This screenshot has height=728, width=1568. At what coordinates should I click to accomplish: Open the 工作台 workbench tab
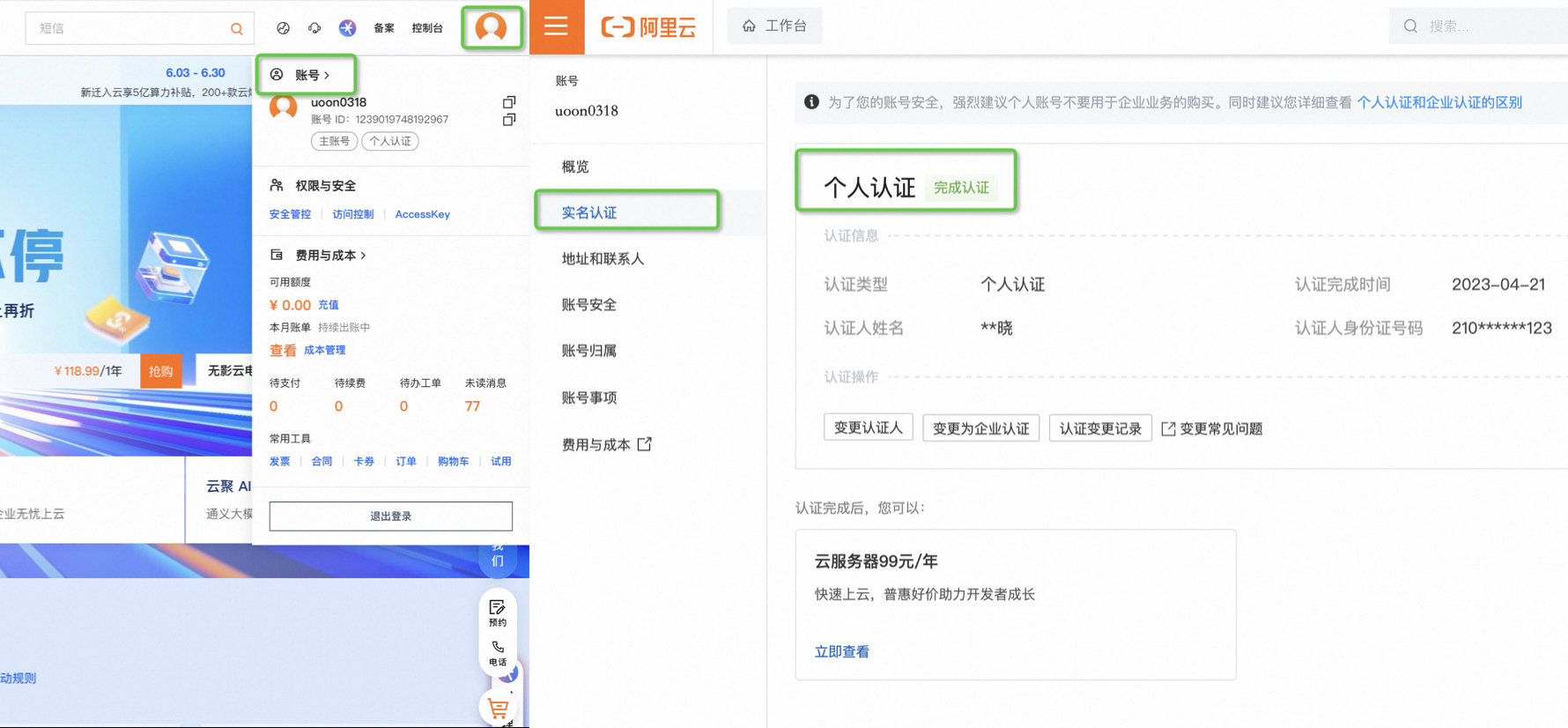tap(774, 26)
